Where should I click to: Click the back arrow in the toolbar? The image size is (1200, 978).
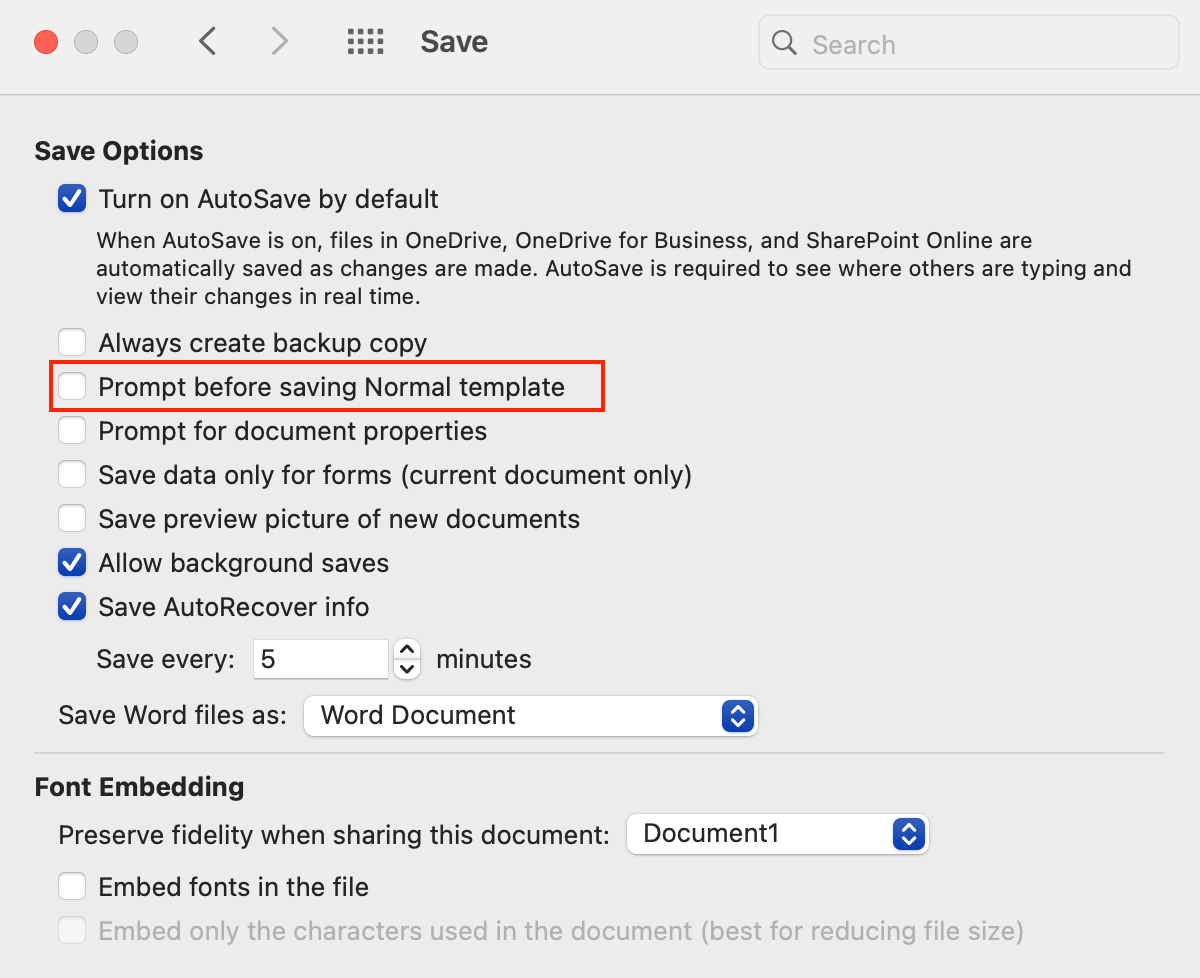coord(207,41)
